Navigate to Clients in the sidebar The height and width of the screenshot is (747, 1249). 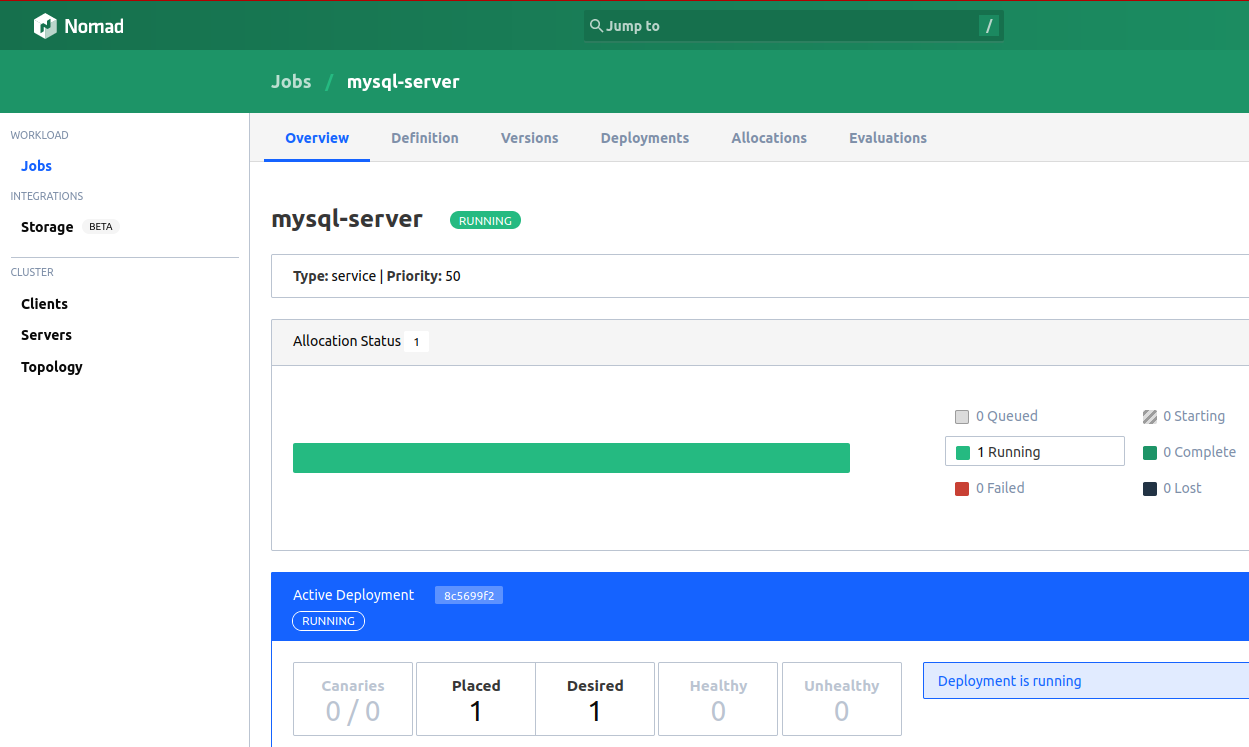pos(45,304)
